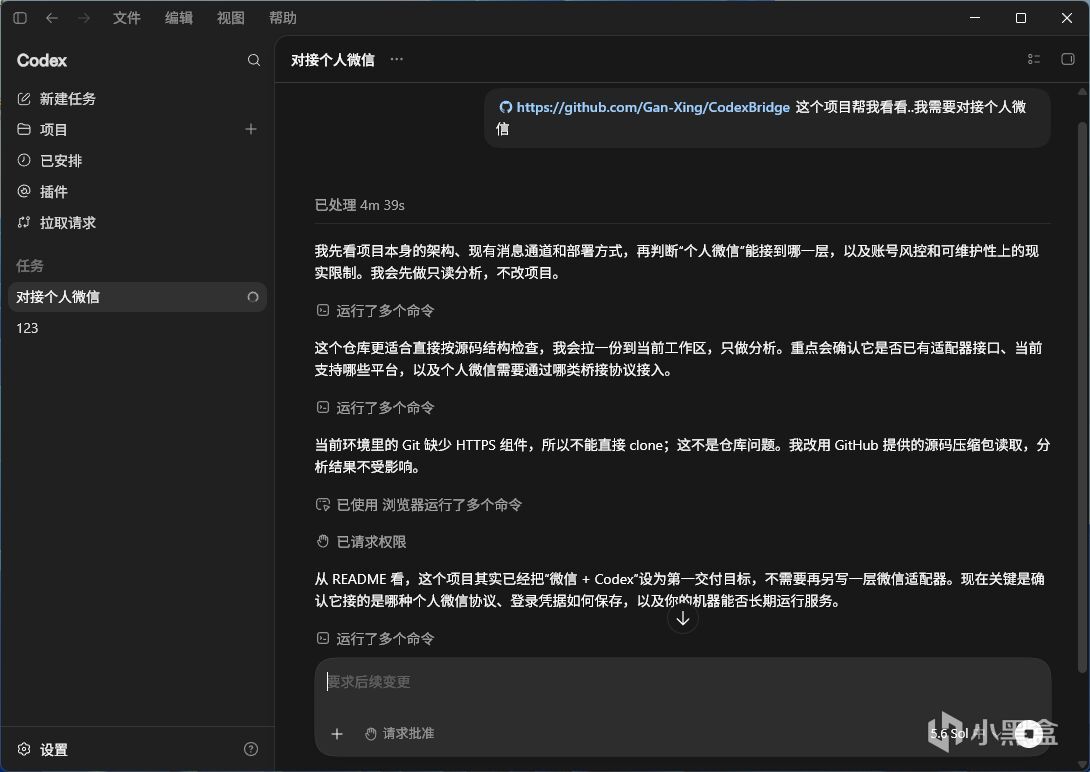Expand the 已处理 4m 39s section
The image size is (1090, 772).
point(359,205)
